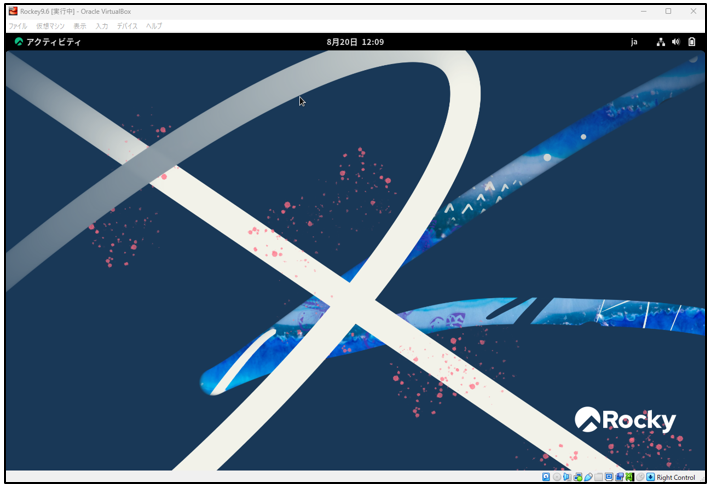Open the デバイス menu

click(127, 25)
